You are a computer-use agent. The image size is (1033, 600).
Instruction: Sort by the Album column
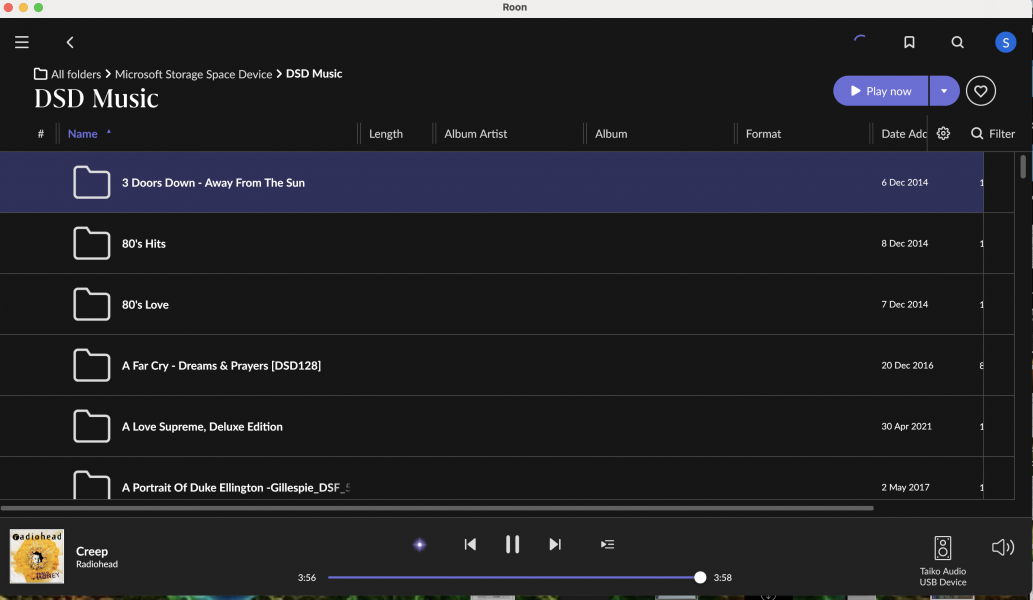[x=611, y=133]
